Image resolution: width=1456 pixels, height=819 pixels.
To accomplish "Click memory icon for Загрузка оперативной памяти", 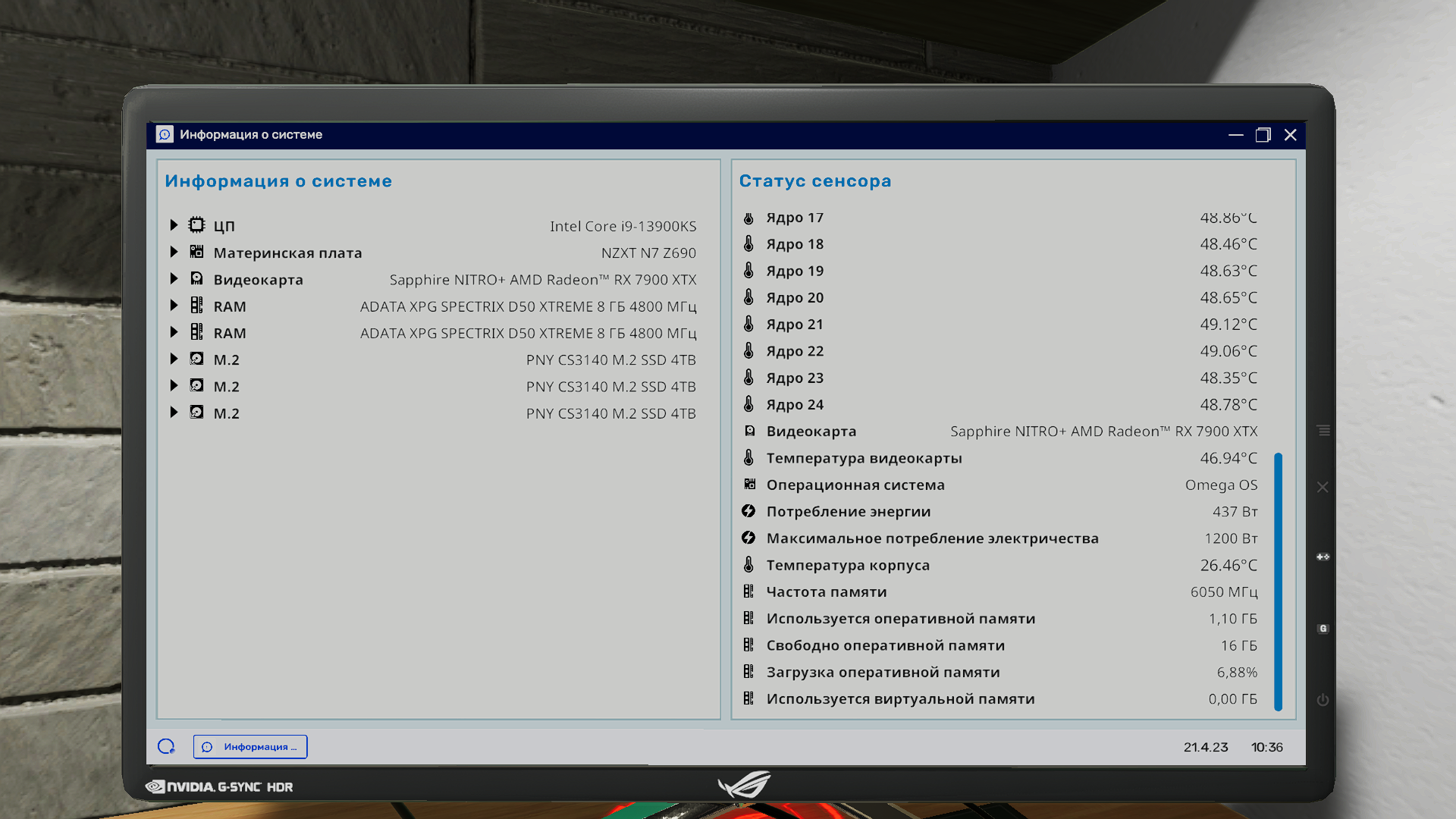I will click(748, 671).
